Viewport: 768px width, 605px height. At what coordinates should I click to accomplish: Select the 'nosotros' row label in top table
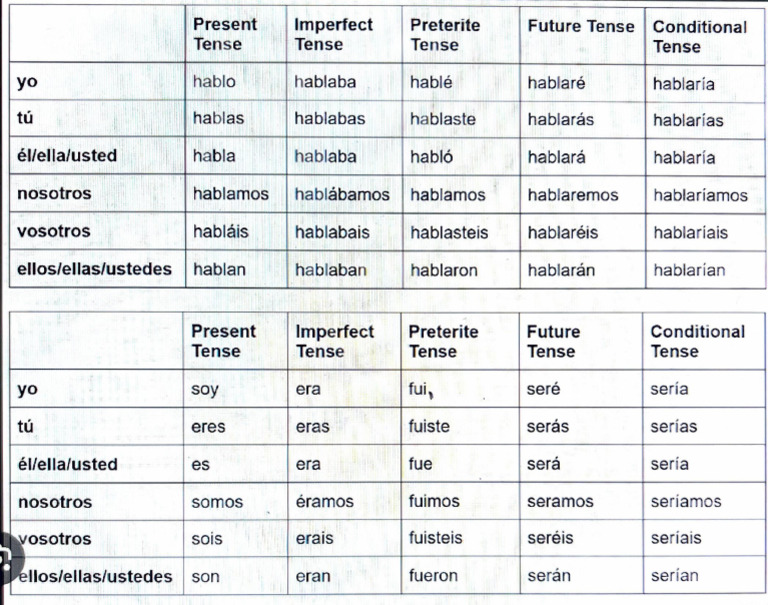tap(54, 194)
